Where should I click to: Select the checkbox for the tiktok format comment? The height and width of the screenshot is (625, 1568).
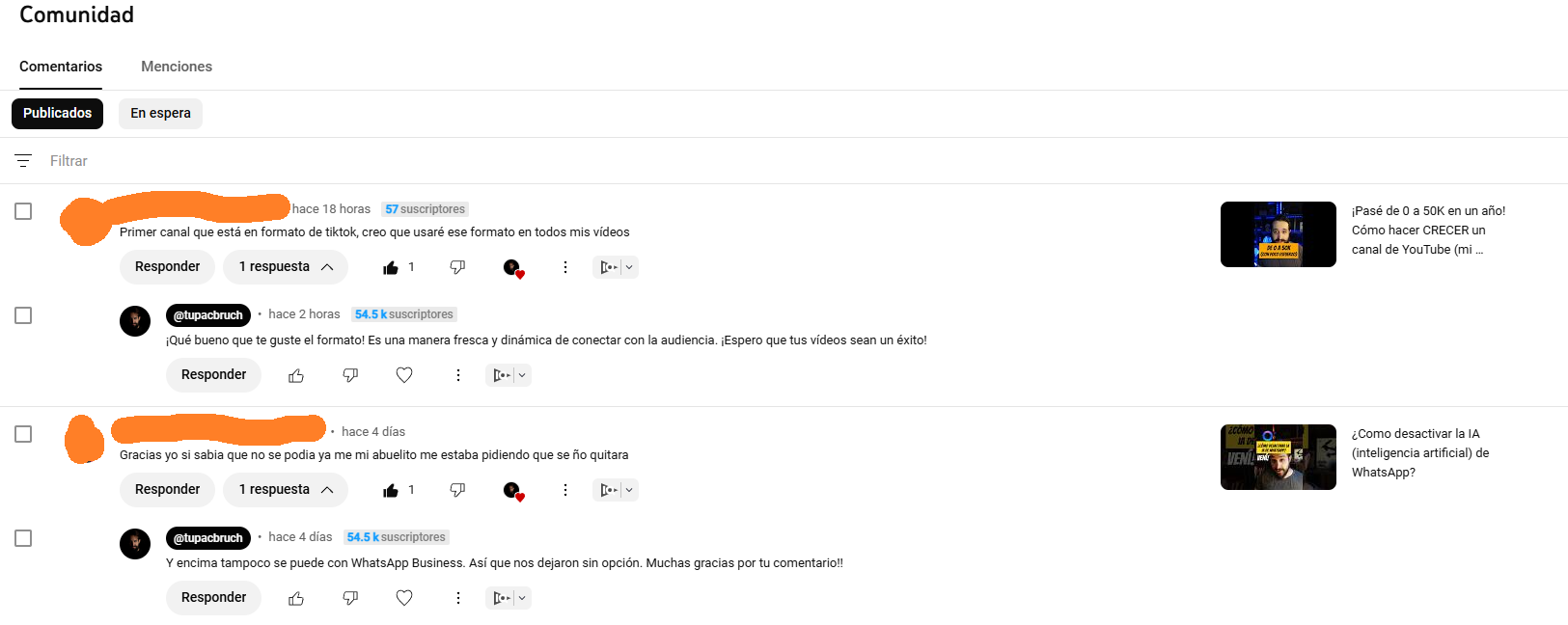coord(23,211)
